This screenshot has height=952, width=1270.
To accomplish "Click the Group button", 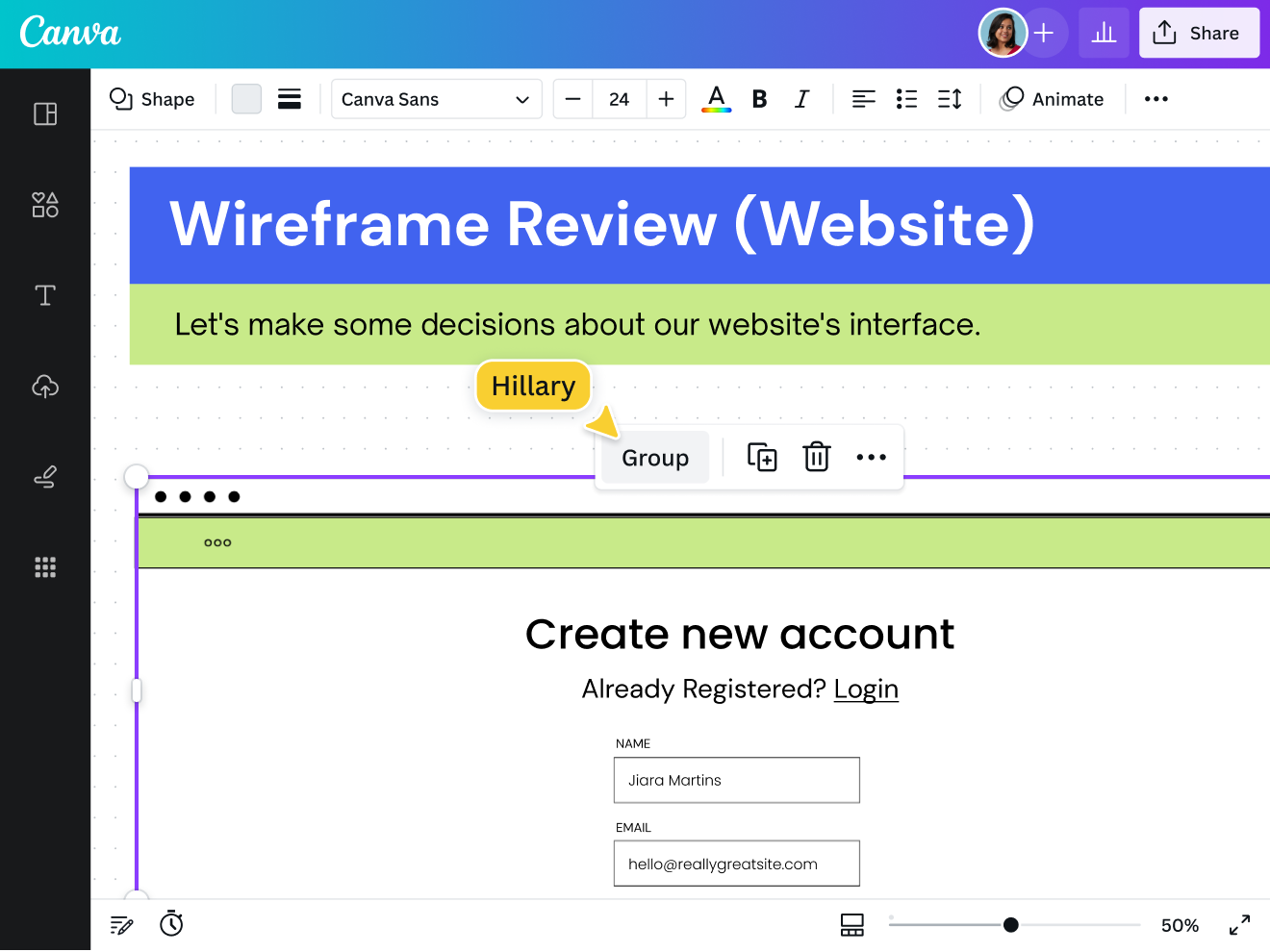I will click(x=655, y=458).
